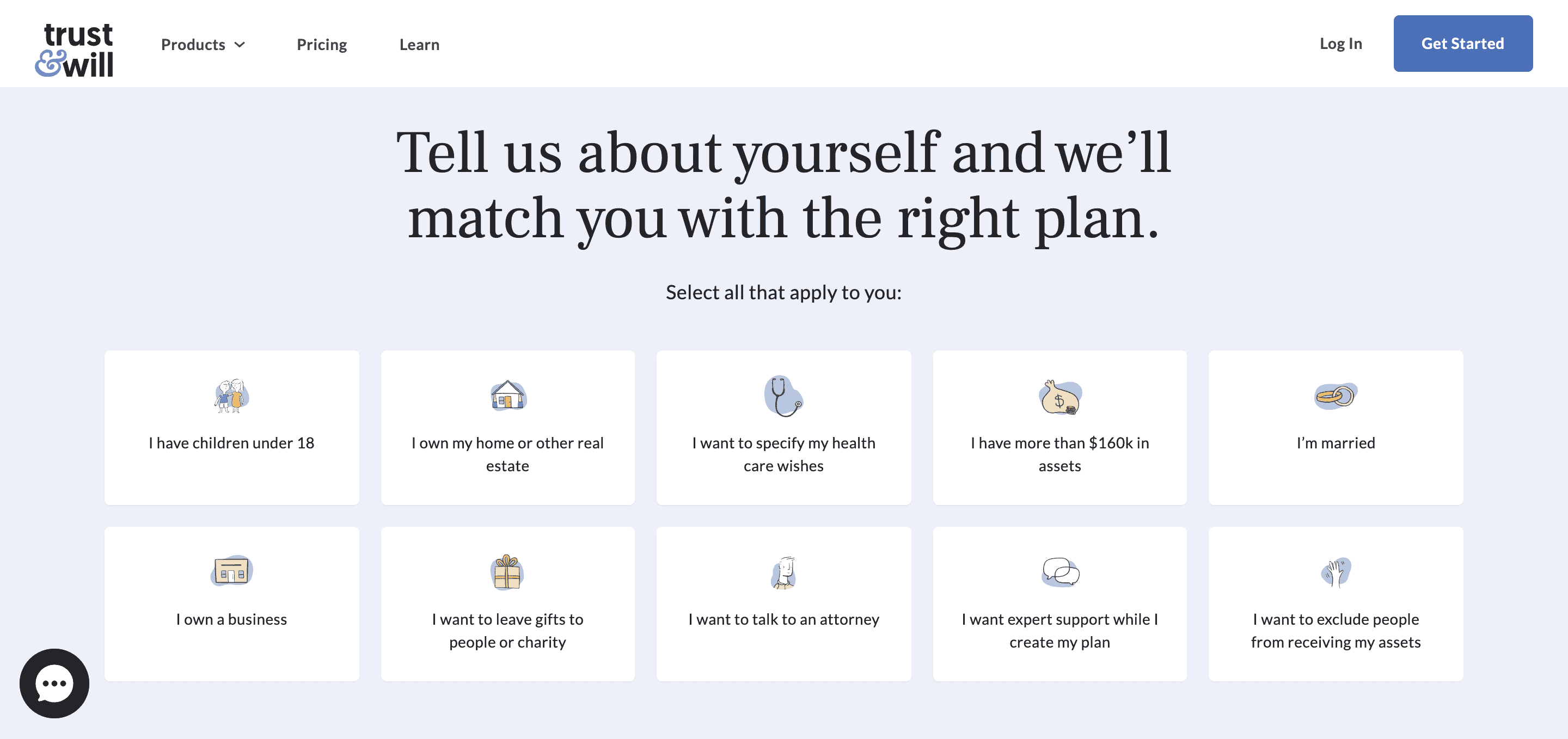Click the Log In link

point(1340,43)
